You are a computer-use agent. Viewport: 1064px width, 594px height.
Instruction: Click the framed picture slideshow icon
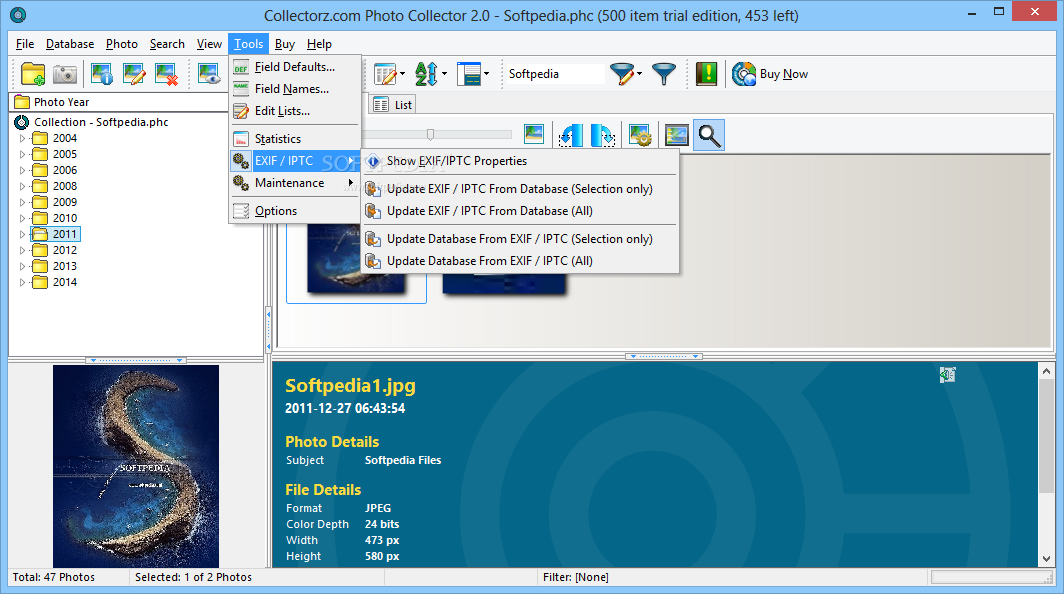[677, 135]
